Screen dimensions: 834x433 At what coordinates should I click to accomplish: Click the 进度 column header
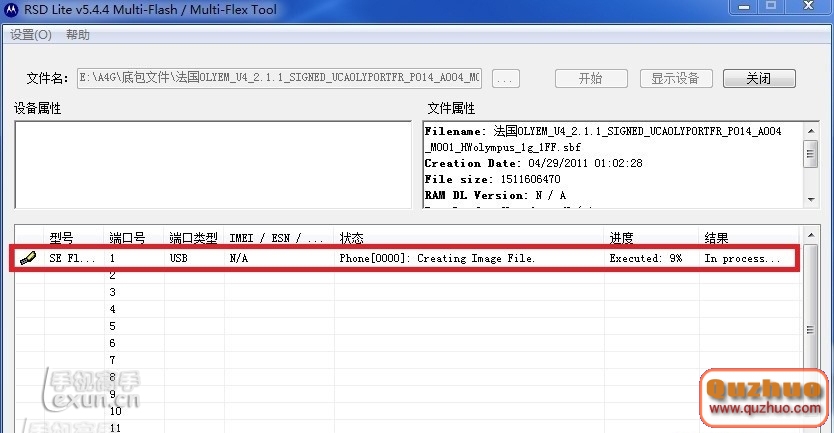click(x=652, y=238)
